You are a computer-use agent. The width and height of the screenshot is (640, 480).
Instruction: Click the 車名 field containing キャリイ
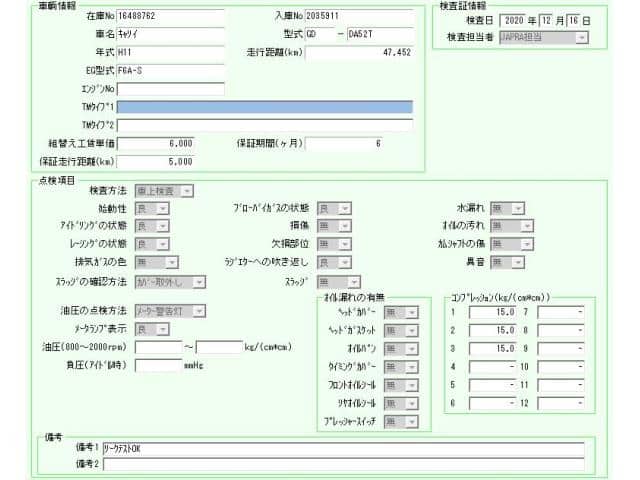click(171, 34)
